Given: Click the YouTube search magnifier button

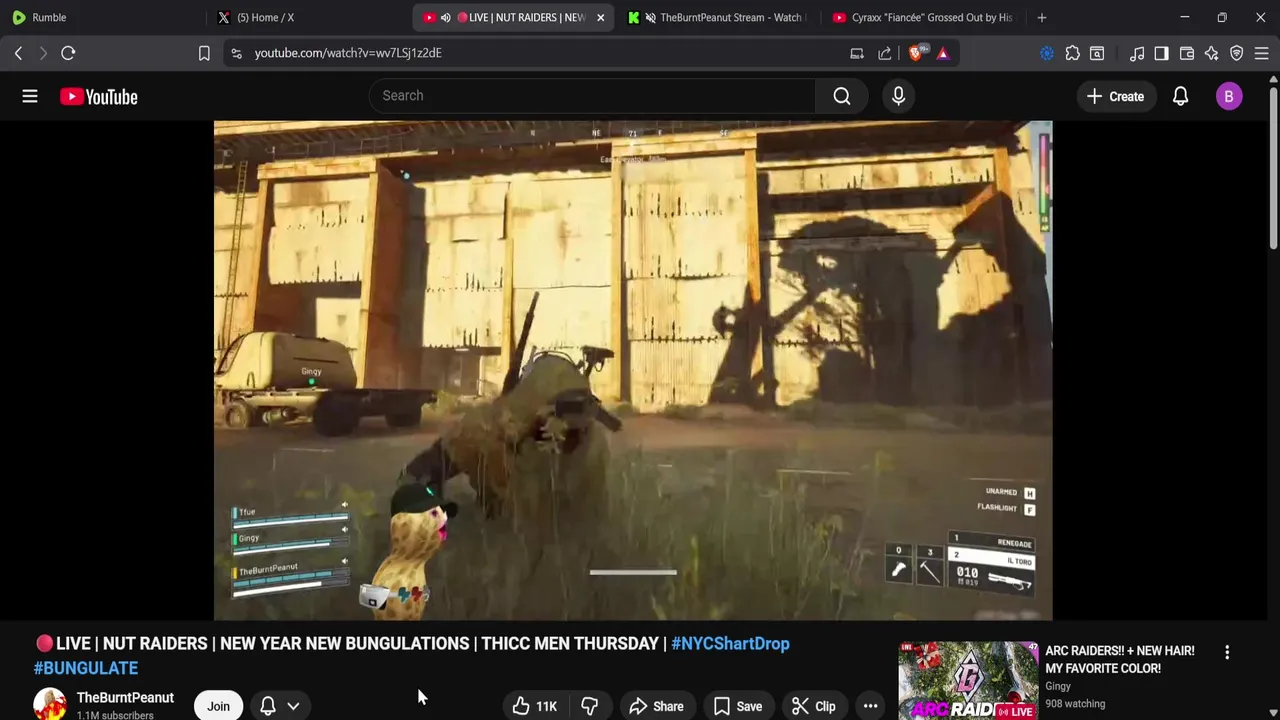Looking at the screenshot, I should pos(842,96).
